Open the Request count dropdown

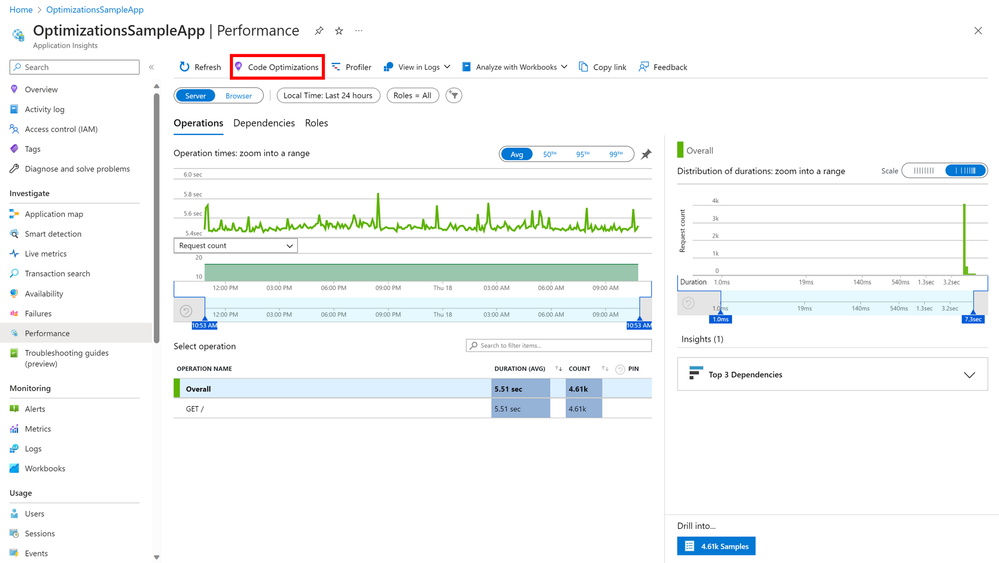tap(235, 245)
